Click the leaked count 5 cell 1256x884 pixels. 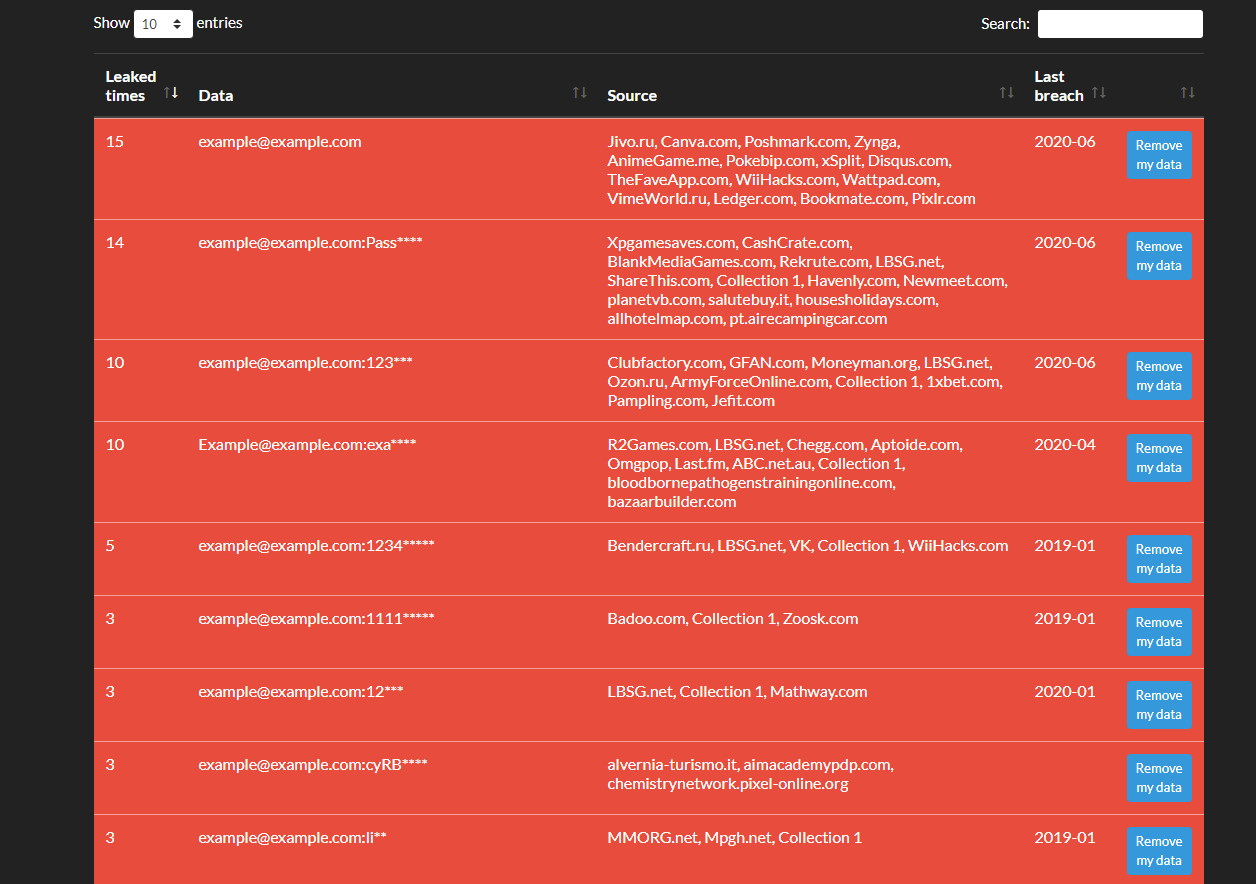point(110,545)
